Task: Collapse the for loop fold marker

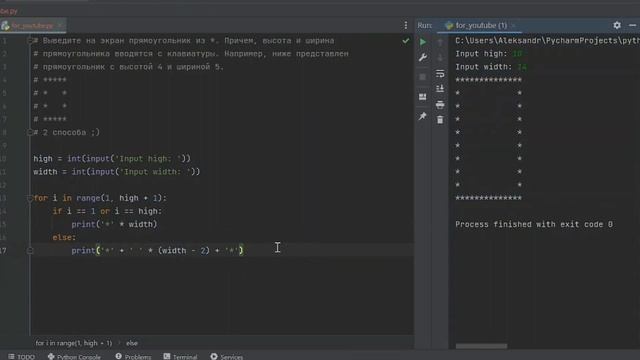Action: coord(30,198)
